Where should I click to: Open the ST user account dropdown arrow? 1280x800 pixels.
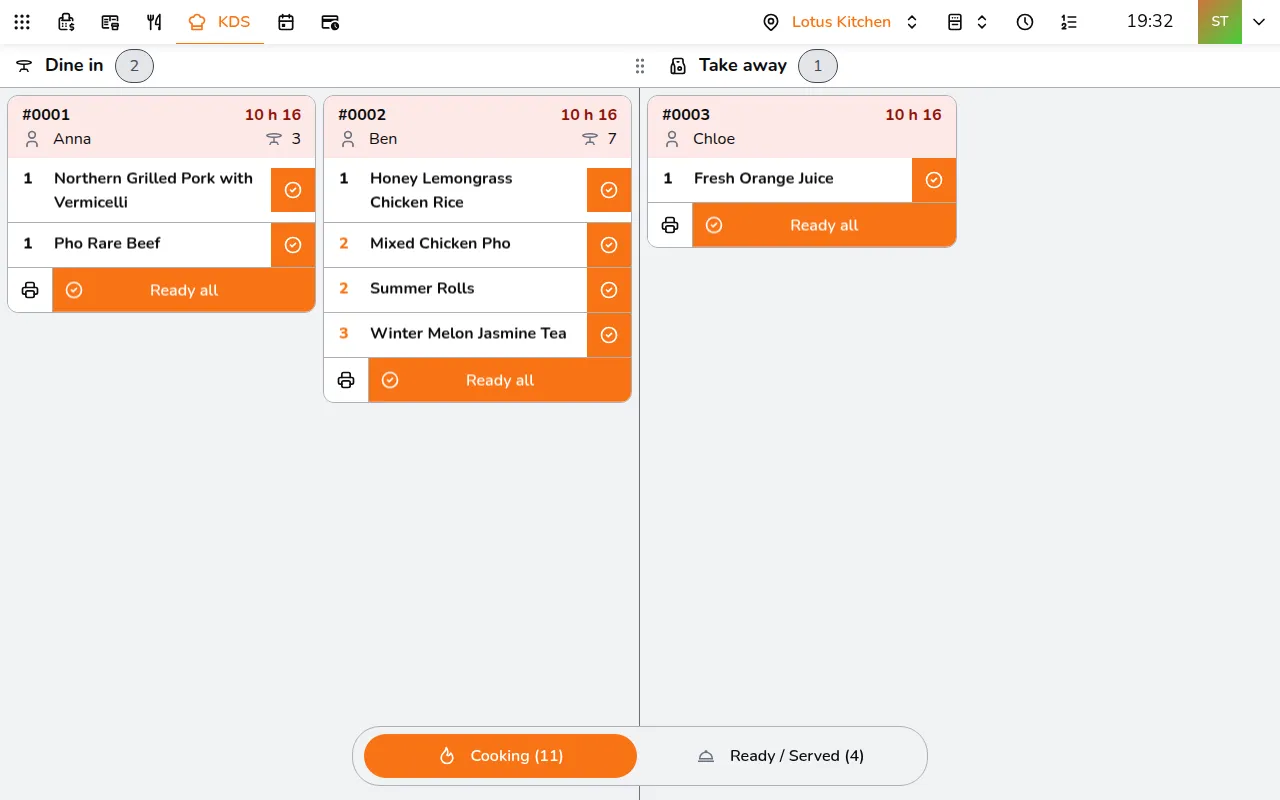1259,22
